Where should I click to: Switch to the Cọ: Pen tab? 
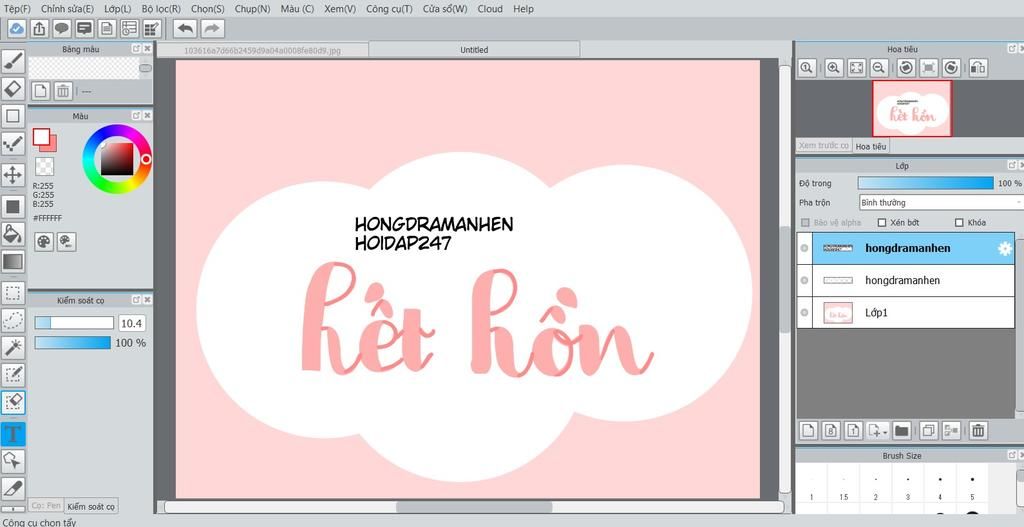(x=46, y=505)
